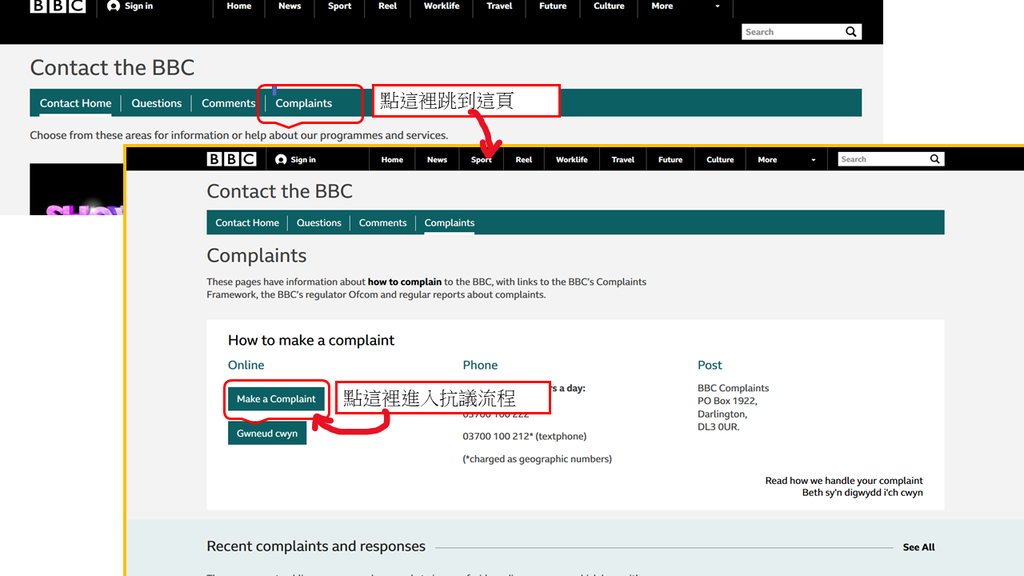Image resolution: width=1024 pixels, height=576 pixels.
Task: Open More in back page navigation
Action: pyautogui.click(x=662, y=6)
